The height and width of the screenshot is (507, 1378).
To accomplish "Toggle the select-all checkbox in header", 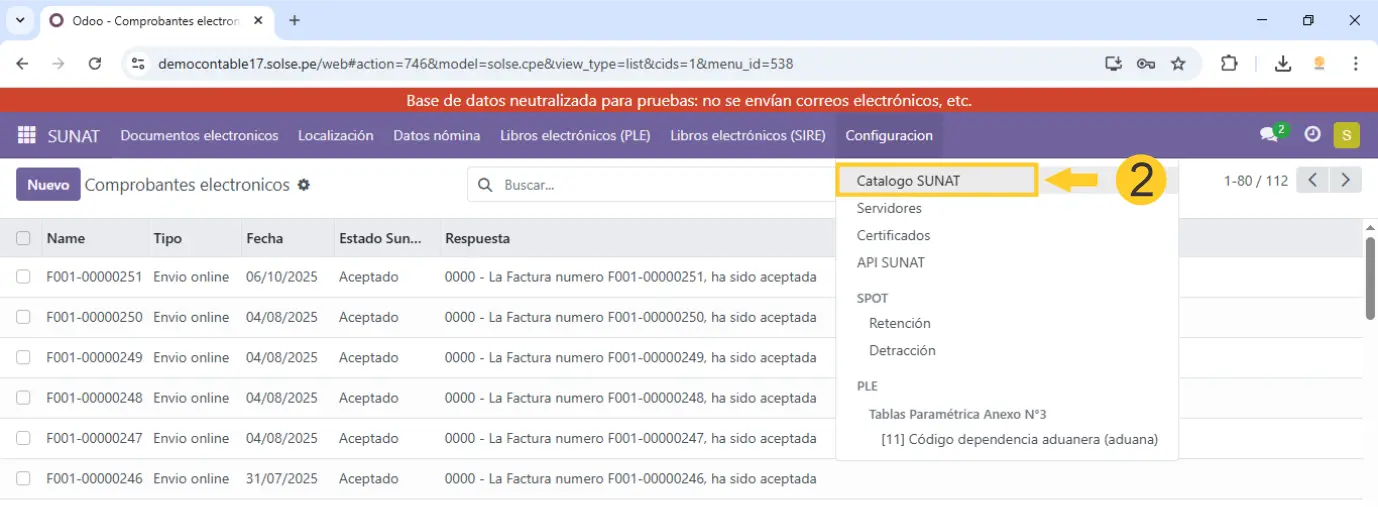I will tap(23, 239).
